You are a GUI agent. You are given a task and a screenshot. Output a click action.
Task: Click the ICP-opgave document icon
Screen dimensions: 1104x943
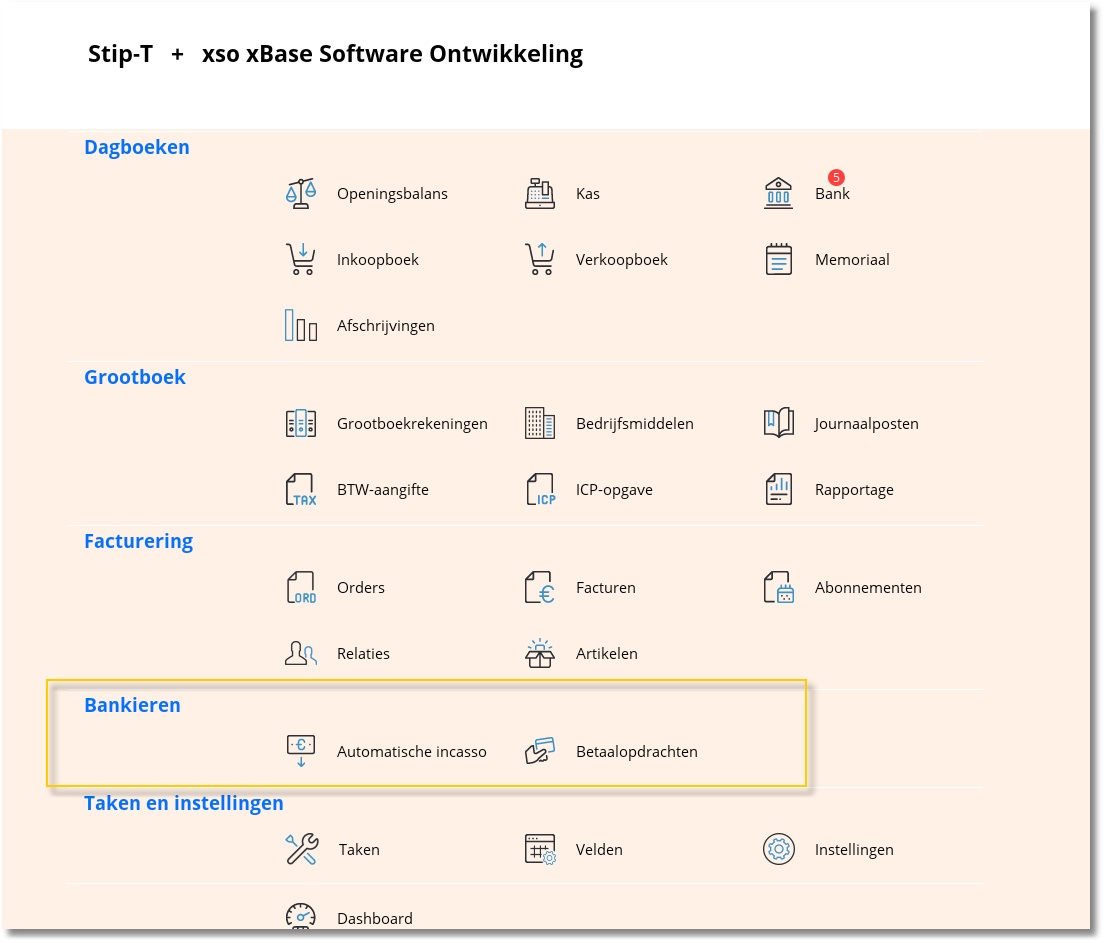click(x=540, y=489)
